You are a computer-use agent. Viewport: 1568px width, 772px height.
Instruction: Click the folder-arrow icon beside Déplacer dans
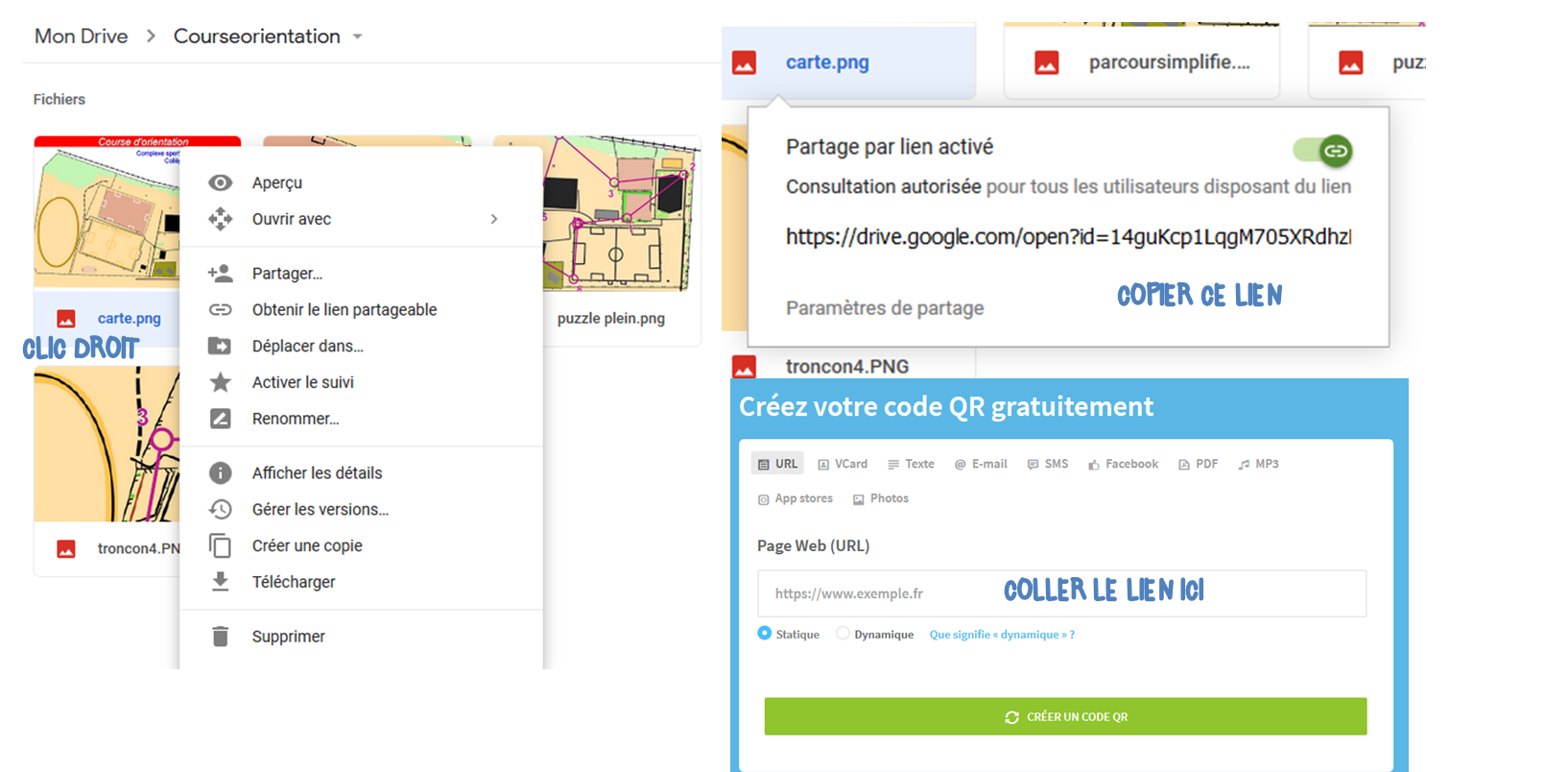pos(221,346)
